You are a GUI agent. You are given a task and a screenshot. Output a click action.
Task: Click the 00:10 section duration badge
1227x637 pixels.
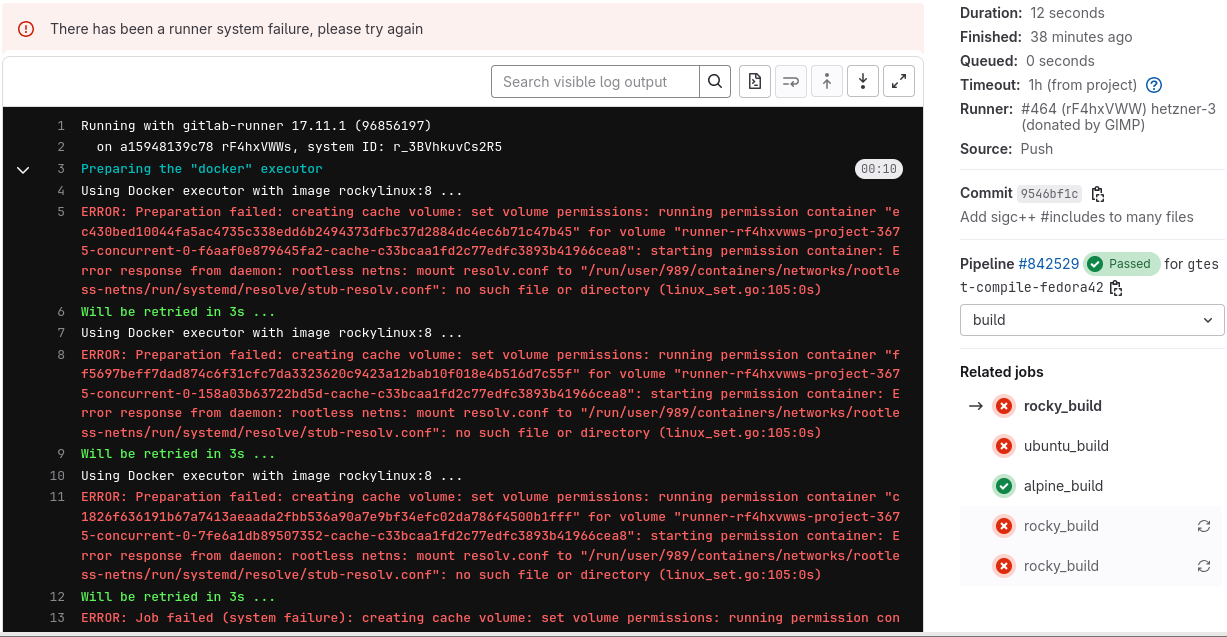click(879, 169)
